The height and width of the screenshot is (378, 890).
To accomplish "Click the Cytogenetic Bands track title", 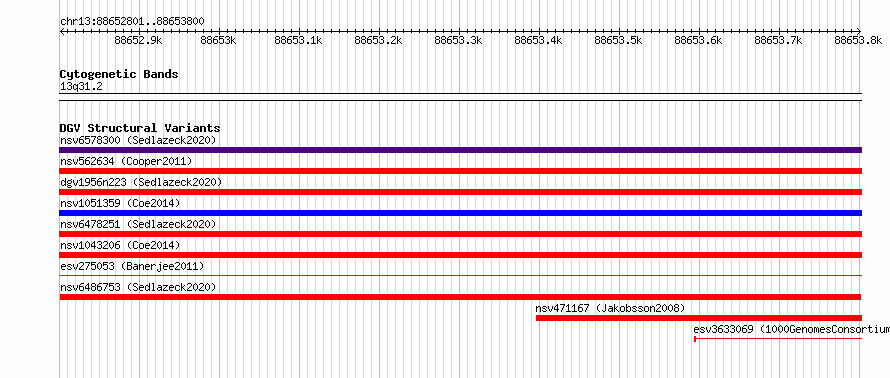I will pyautogui.click(x=119, y=74).
